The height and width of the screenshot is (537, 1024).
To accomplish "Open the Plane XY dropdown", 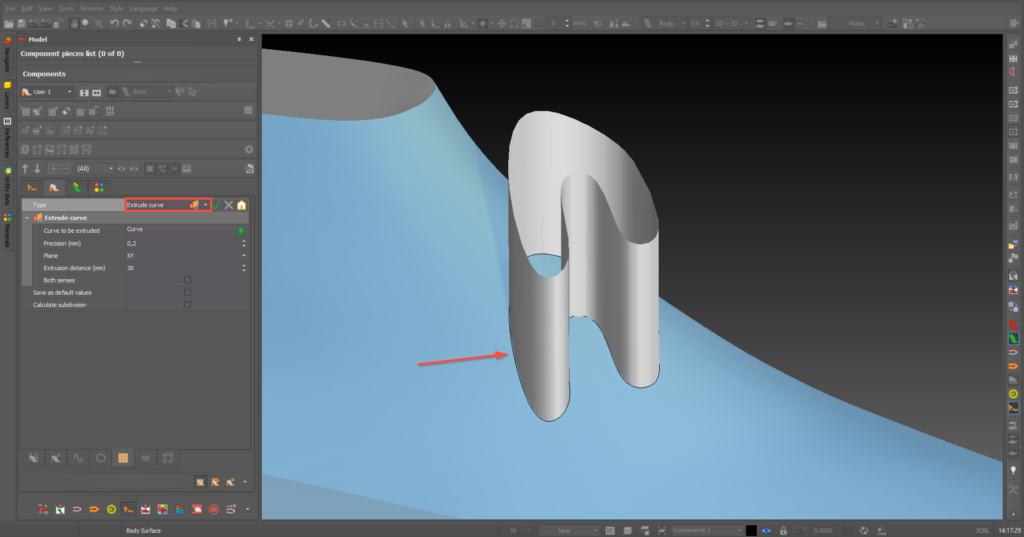I will point(186,255).
